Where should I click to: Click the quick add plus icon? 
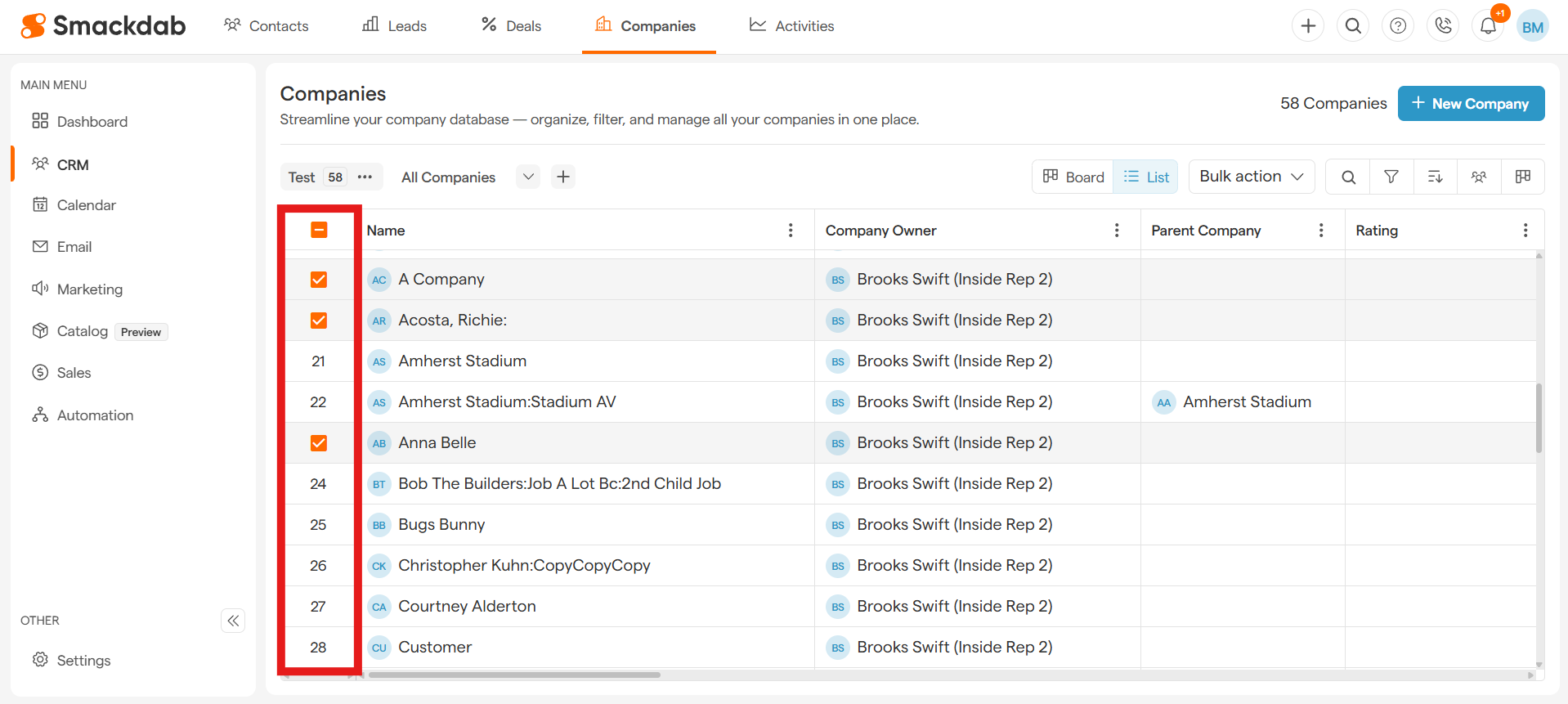[x=1308, y=26]
